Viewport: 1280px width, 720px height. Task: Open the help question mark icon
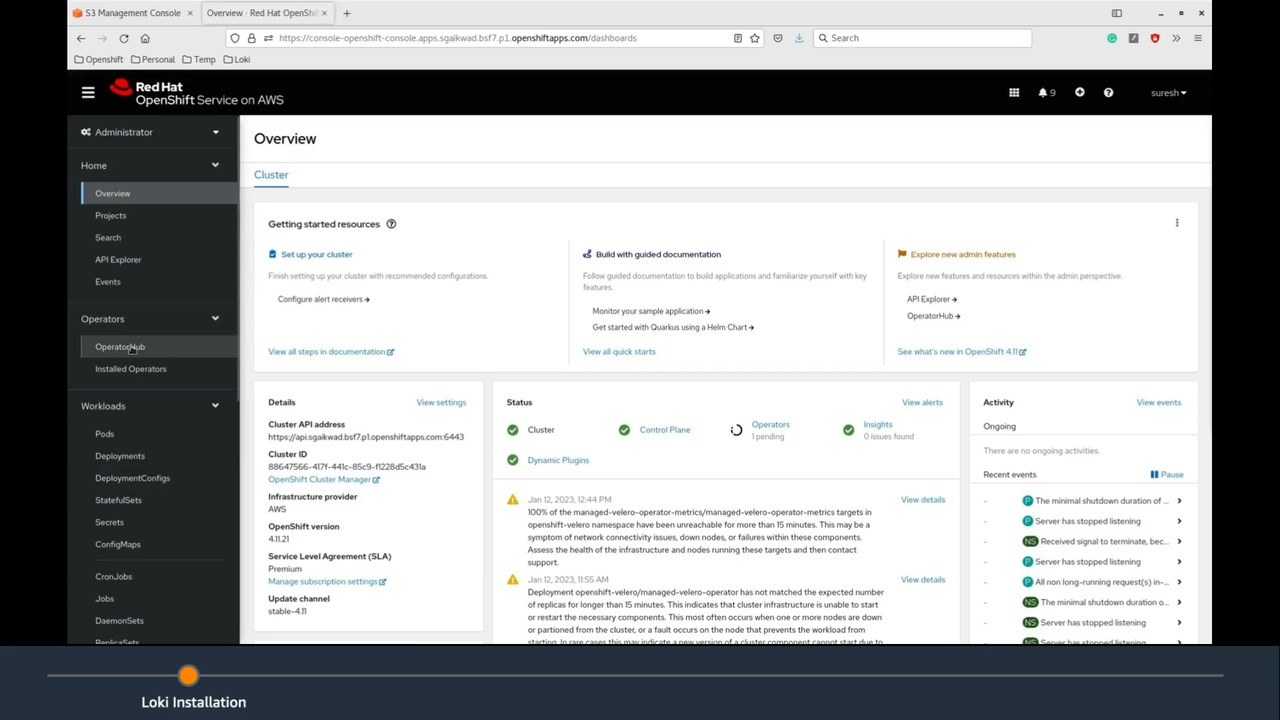coord(1108,93)
